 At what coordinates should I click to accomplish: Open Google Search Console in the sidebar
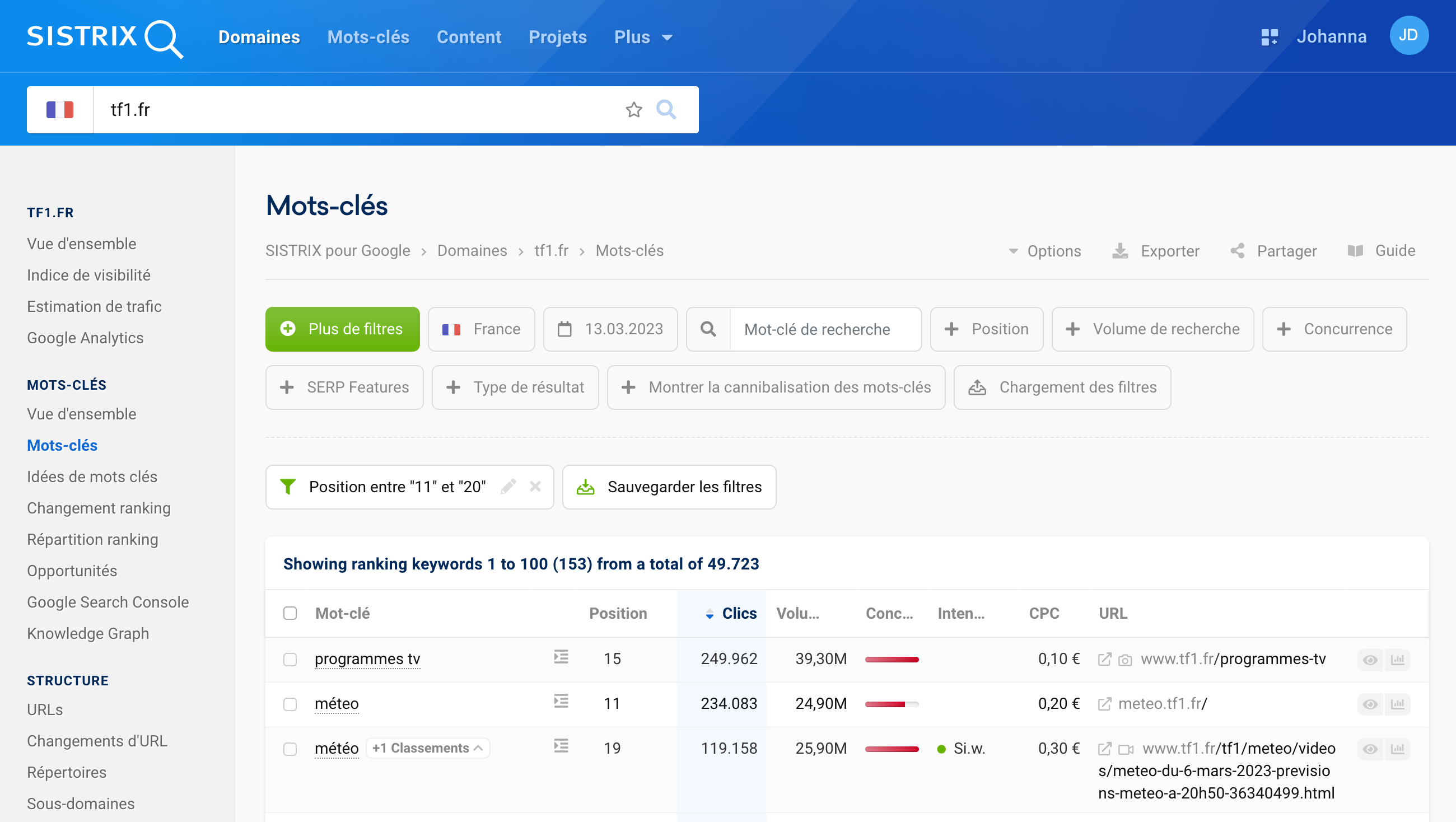(x=108, y=602)
